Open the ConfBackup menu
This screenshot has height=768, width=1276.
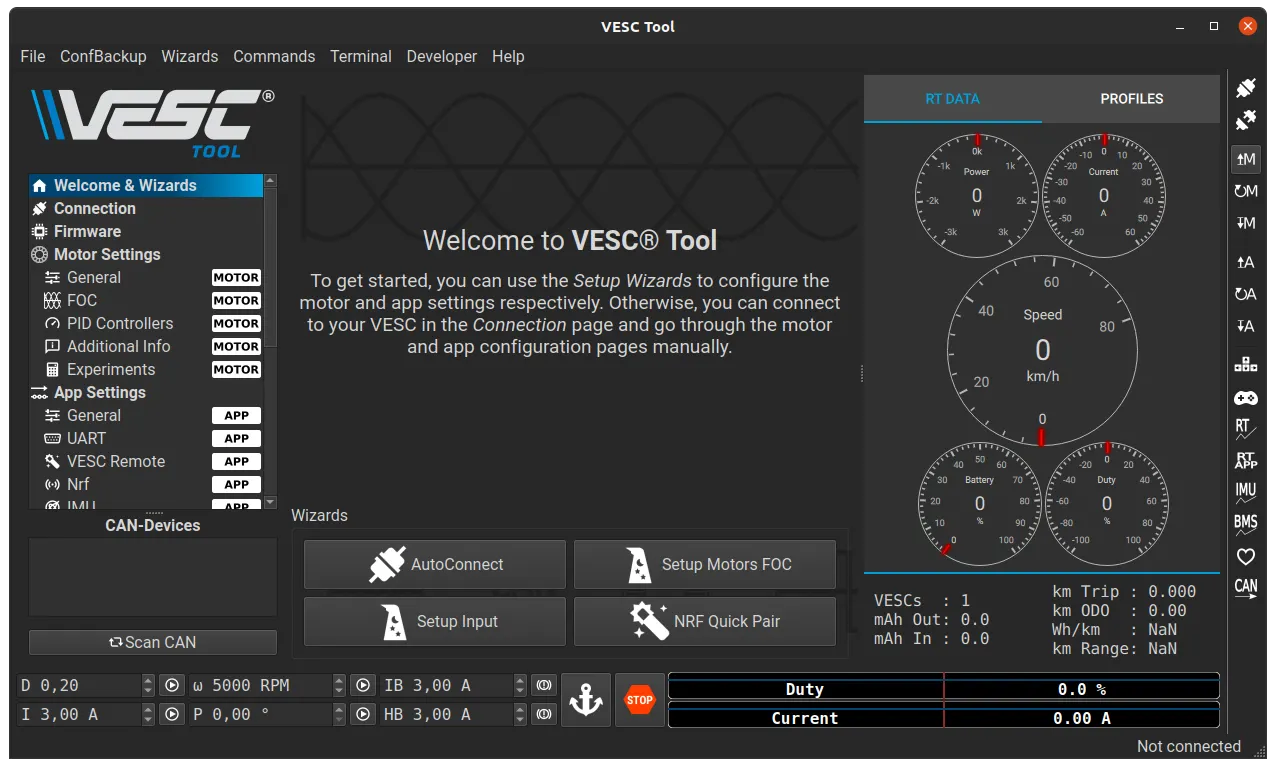click(x=103, y=56)
